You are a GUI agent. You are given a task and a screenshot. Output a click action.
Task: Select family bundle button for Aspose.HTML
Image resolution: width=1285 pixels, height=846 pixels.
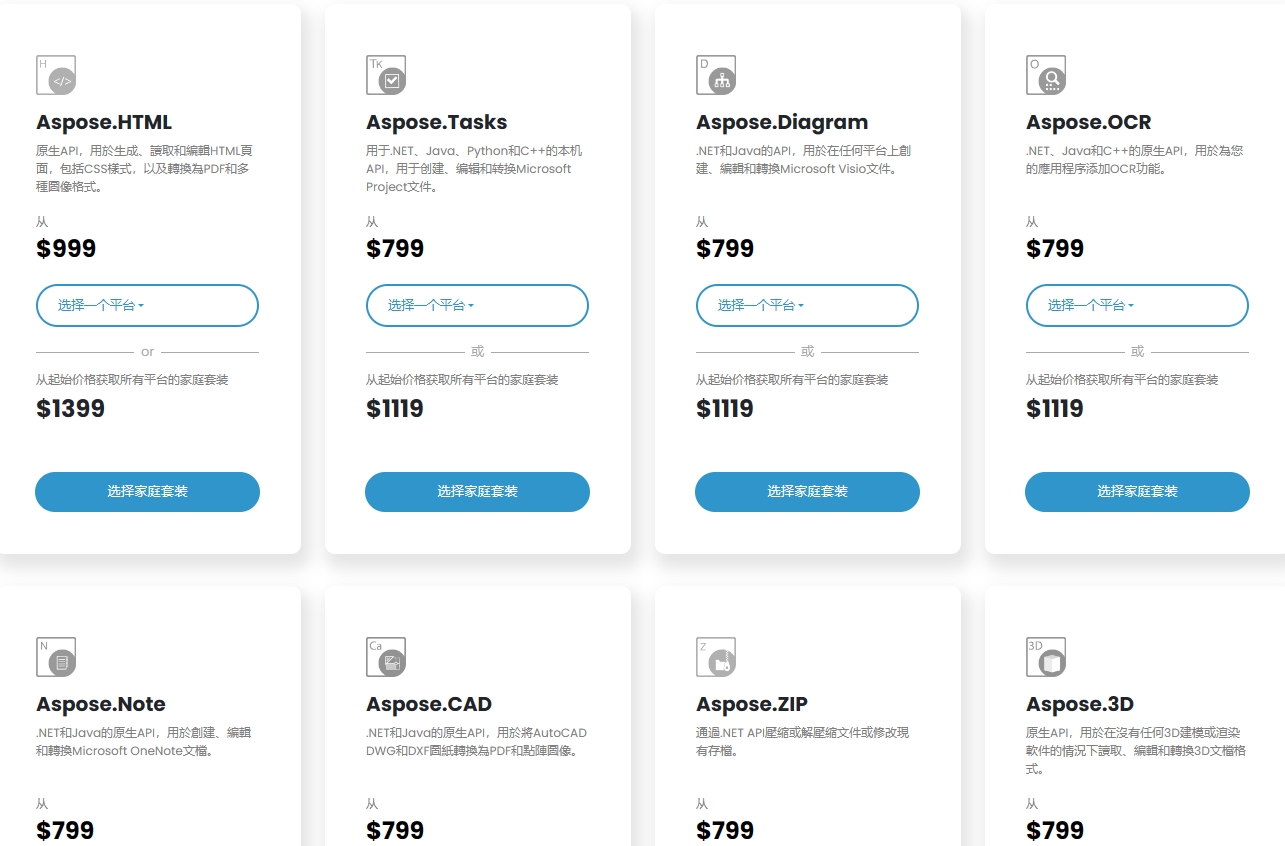pyautogui.click(x=147, y=492)
